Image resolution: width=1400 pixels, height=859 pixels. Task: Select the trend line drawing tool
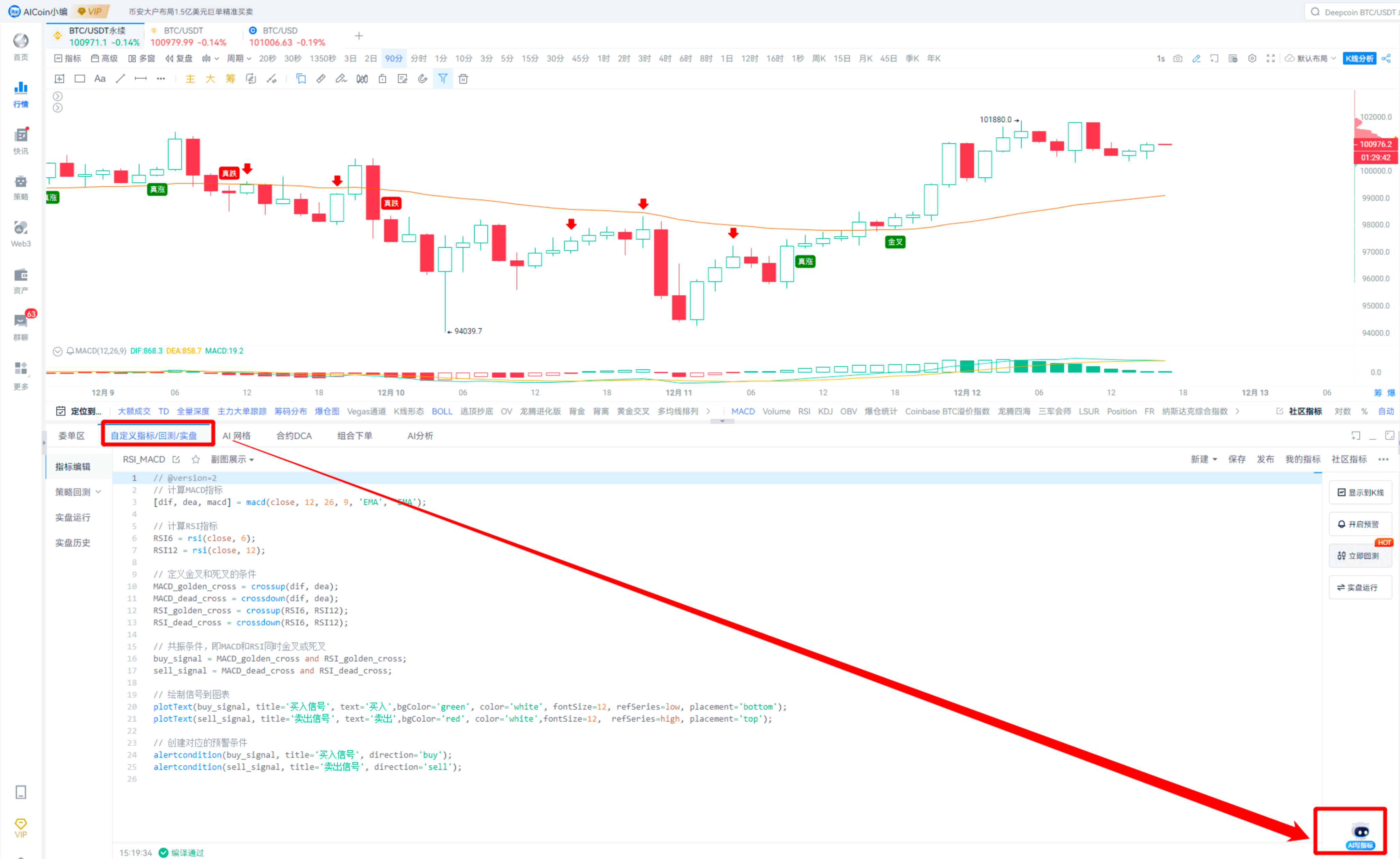tap(120, 79)
